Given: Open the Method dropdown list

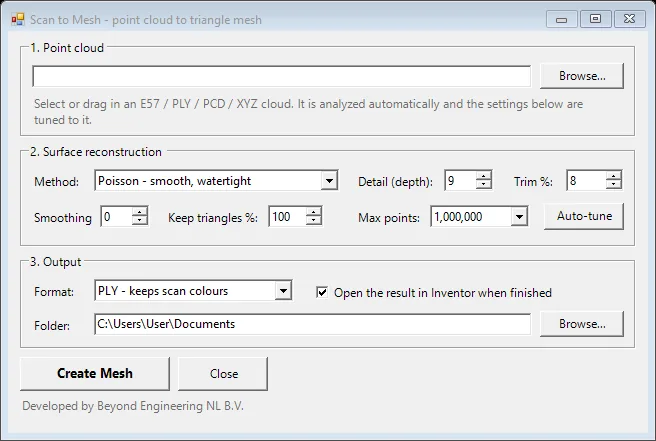Looking at the screenshot, I should point(329,181).
